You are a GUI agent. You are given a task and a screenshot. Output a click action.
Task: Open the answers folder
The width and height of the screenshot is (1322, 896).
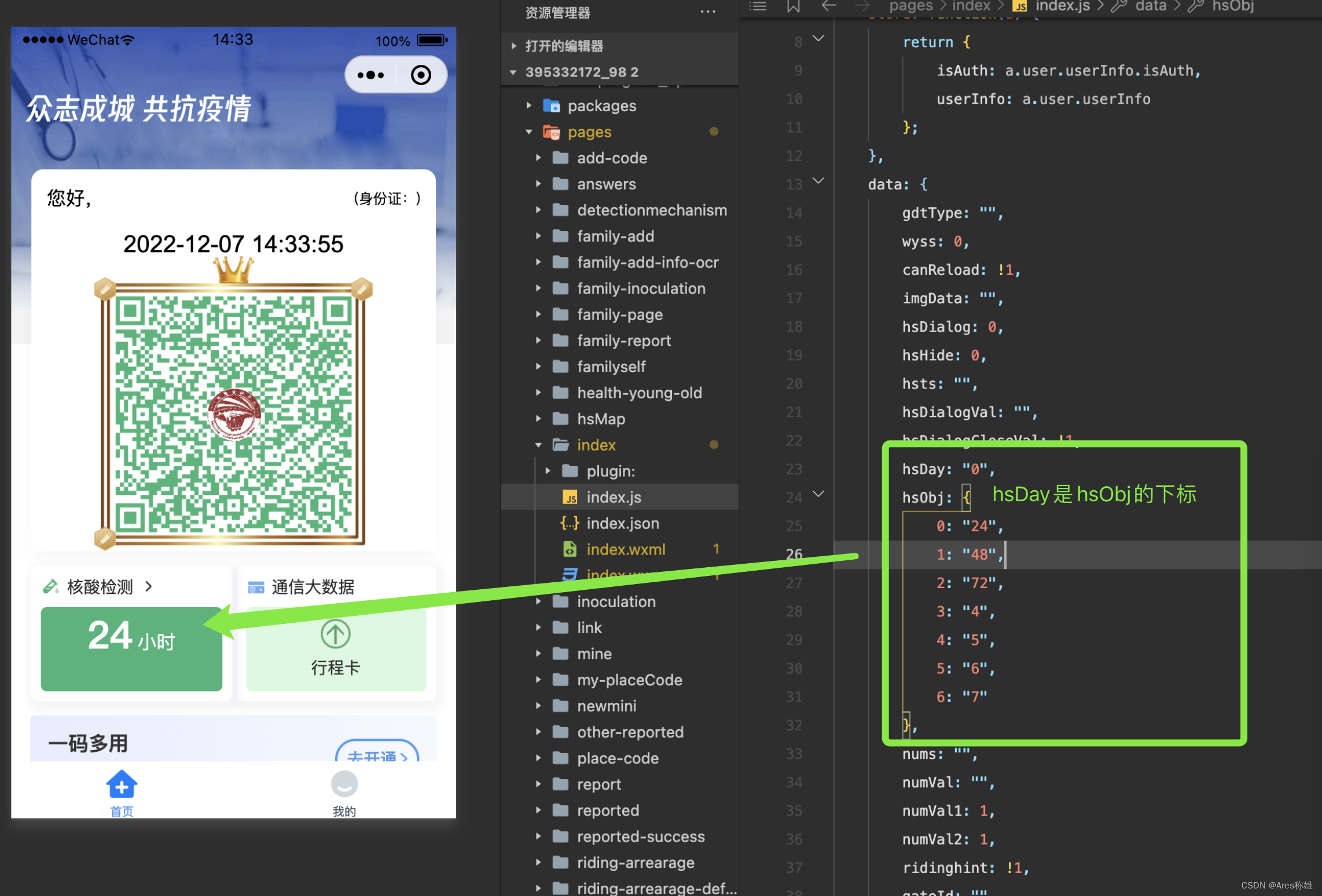point(607,184)
